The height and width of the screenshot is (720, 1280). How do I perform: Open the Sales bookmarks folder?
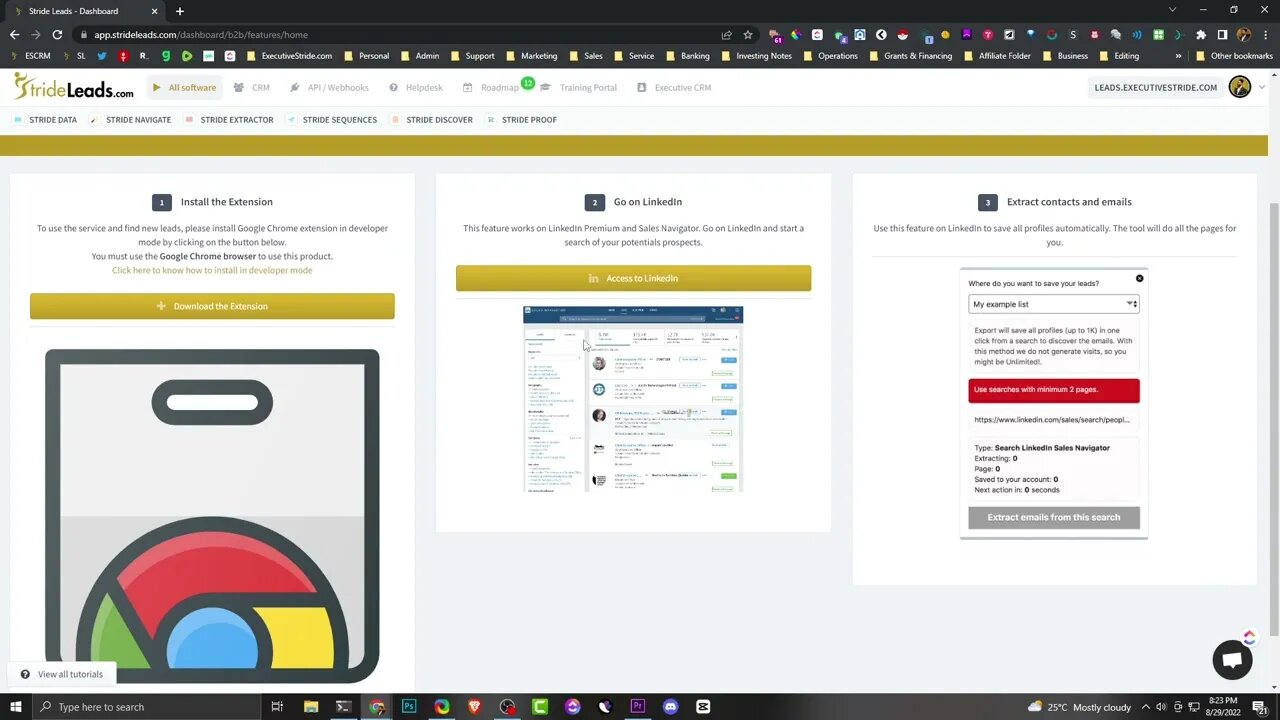point(586,56)
